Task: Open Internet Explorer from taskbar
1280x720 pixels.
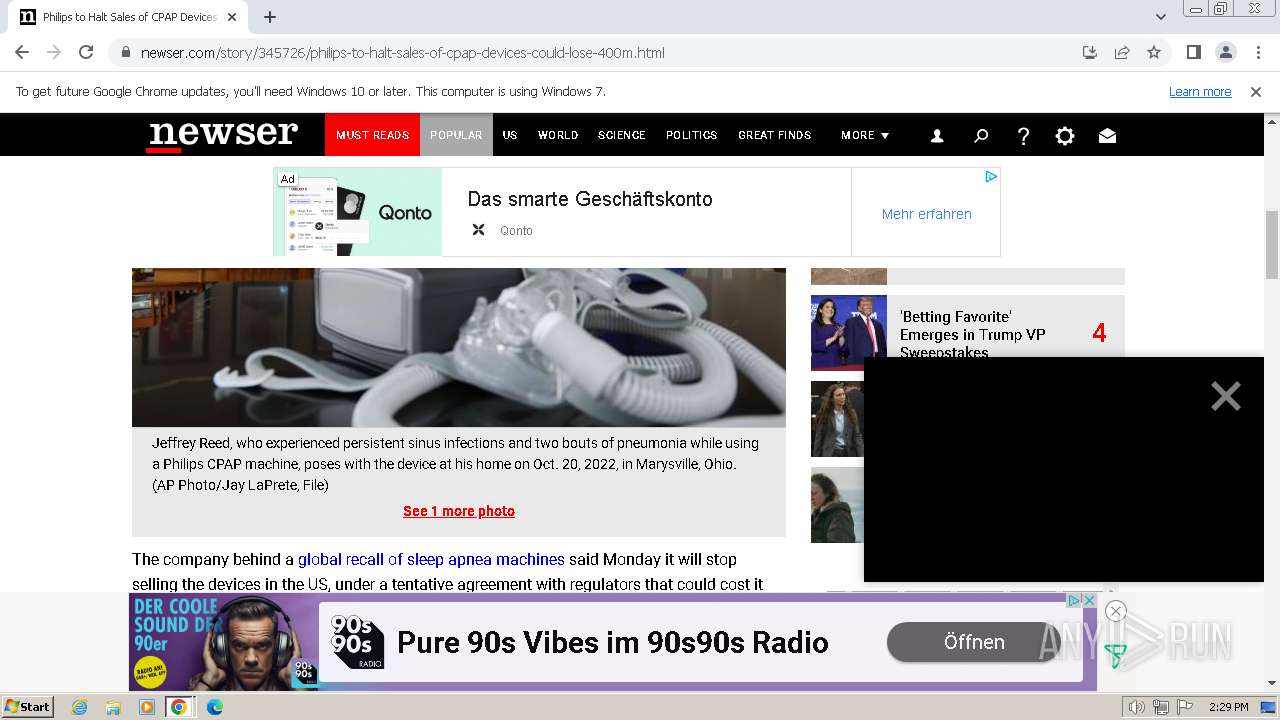Action: [79, 707]
